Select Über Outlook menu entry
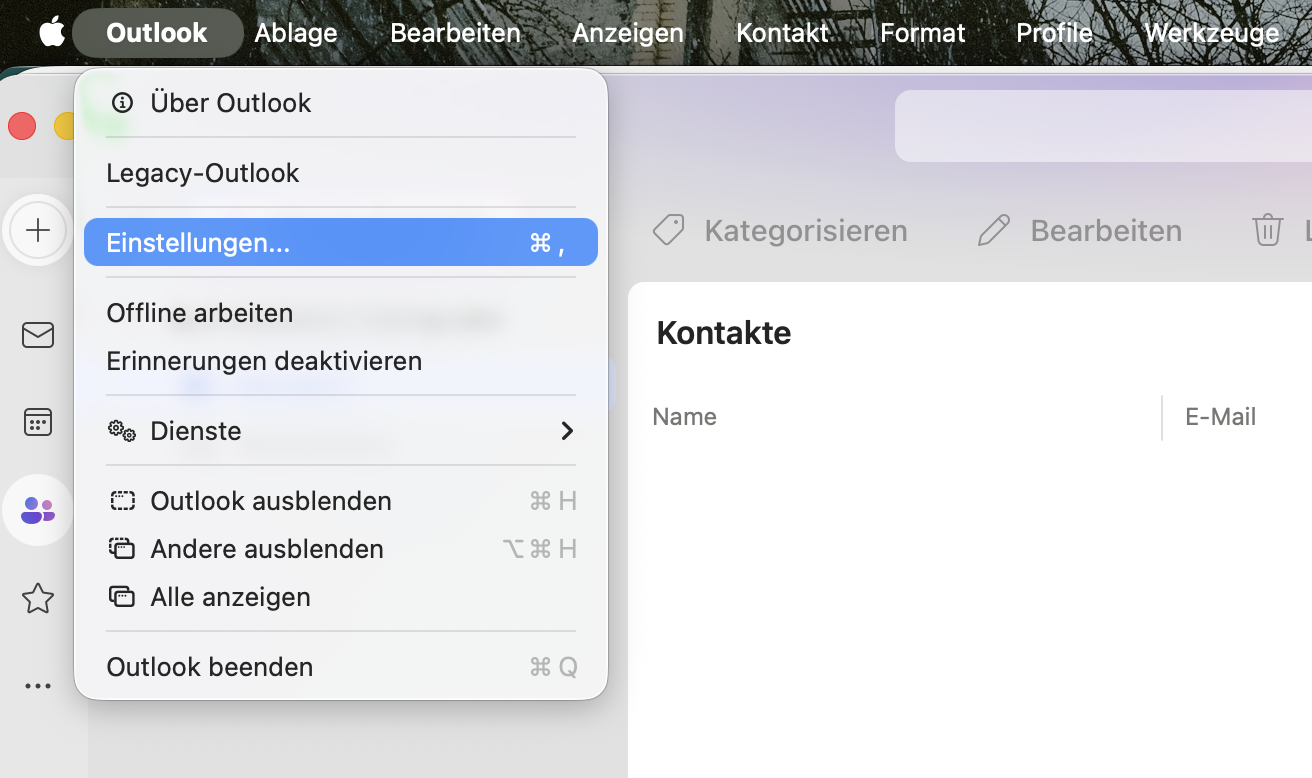Screen dimensions: 1312x778 click(x=230, y=103)
